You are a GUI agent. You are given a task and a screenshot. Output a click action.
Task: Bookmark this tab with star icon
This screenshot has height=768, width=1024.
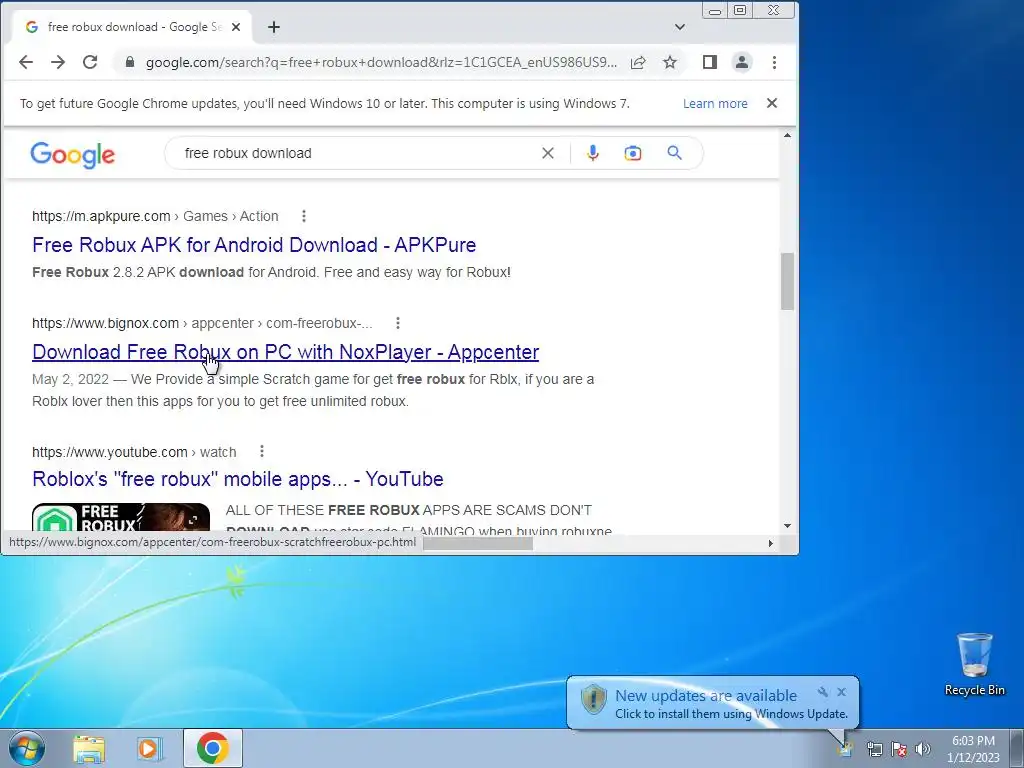669,62
